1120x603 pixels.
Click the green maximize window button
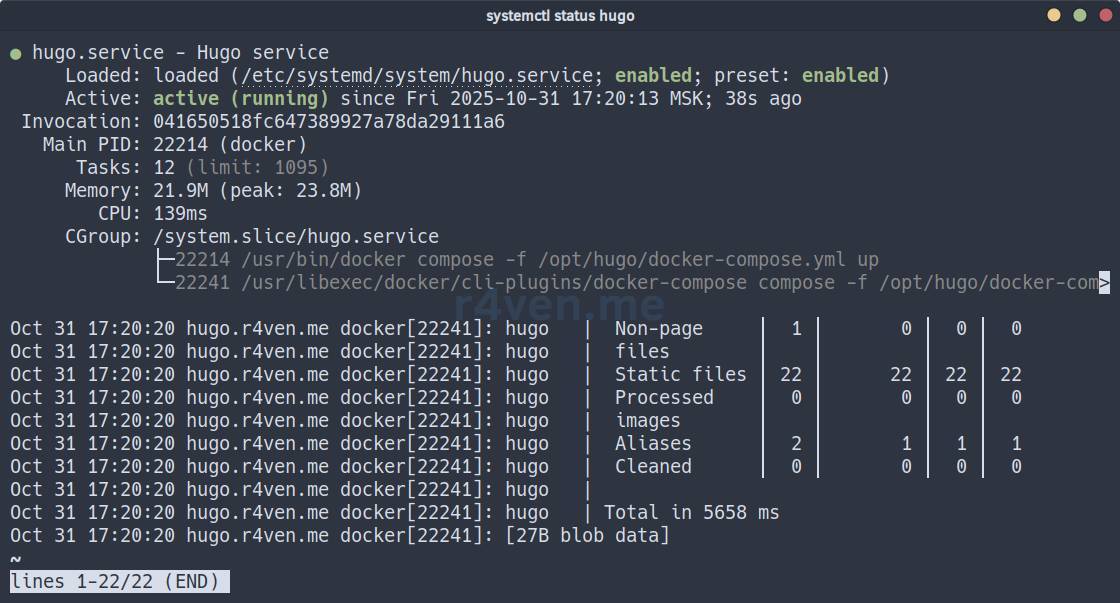click(1079, 15)
